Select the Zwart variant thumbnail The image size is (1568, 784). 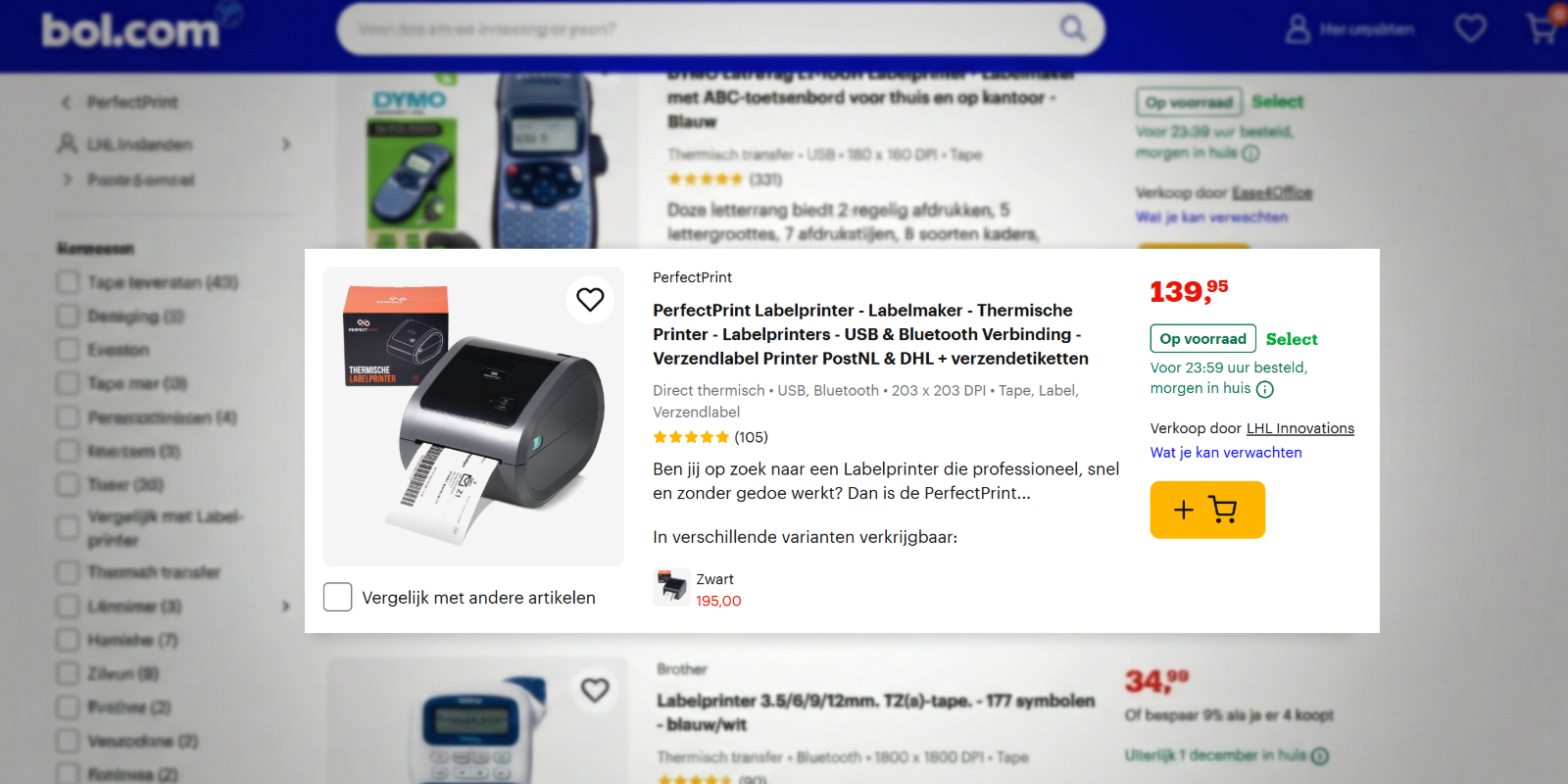672,588
